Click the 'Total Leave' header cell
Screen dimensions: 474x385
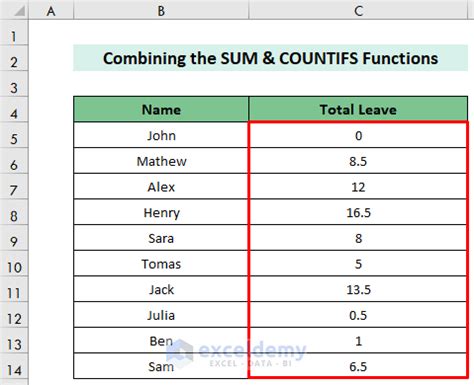358,109
